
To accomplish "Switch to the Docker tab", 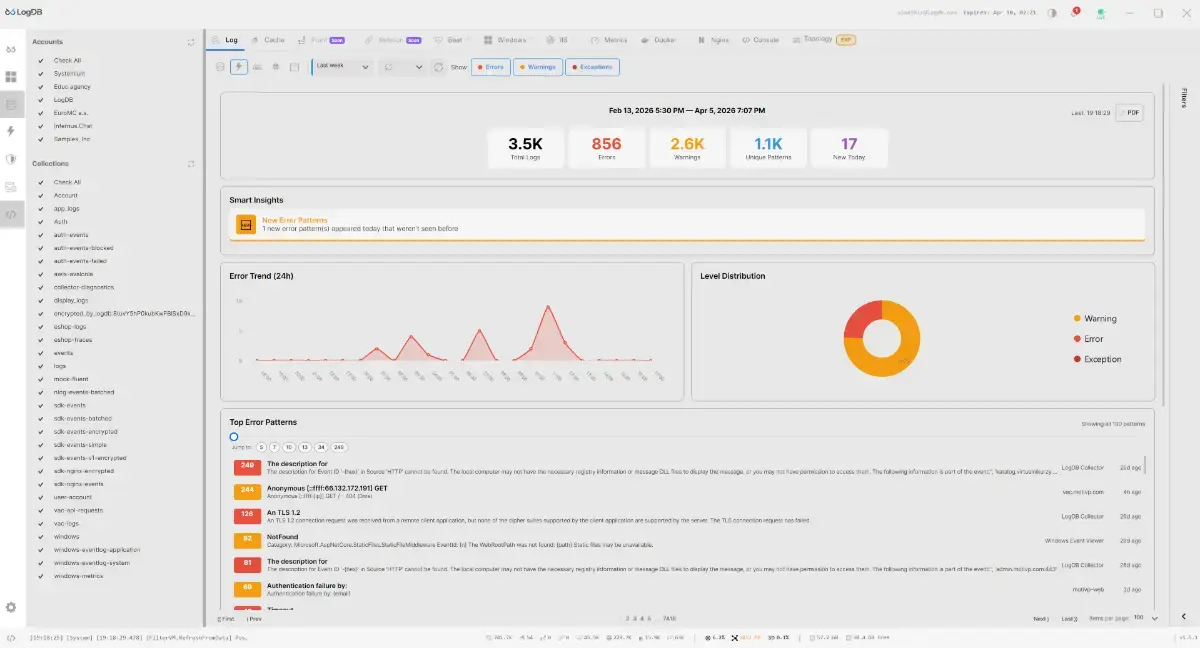I will (659, 40).
